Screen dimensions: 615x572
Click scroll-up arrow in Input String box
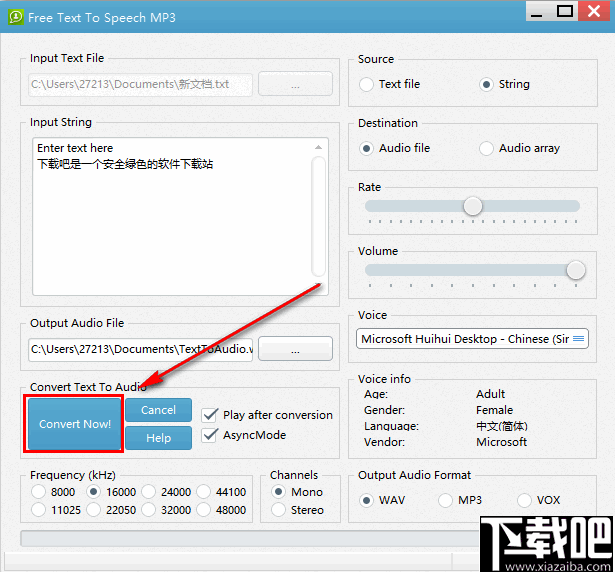(318, 148)
